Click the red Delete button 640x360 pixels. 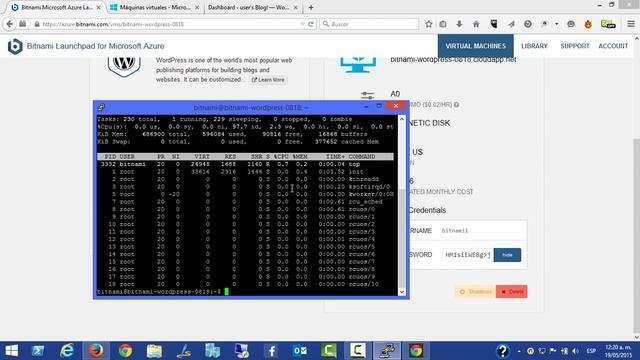pos(512,291)
